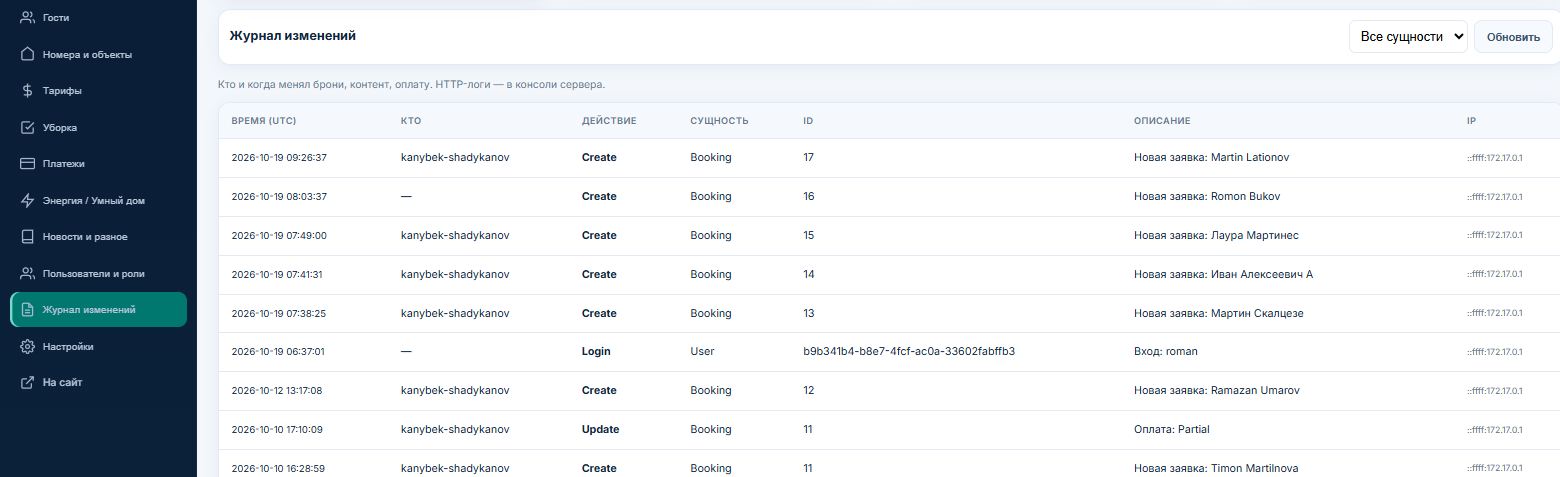The height and width of the screenshot is (477, 1560).
Task: Click the checkmark icon next to Уборка
Action: click(x=28, y=127)
